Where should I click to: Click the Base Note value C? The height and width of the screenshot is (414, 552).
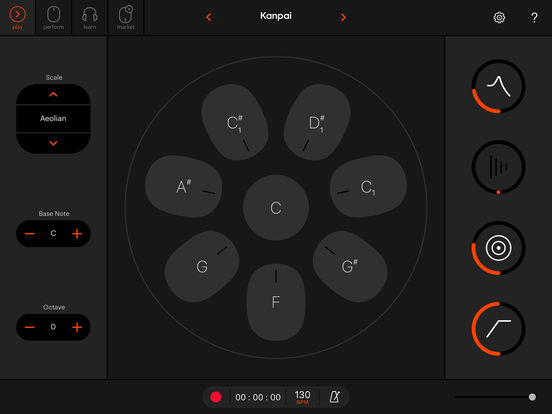point(53,233)
